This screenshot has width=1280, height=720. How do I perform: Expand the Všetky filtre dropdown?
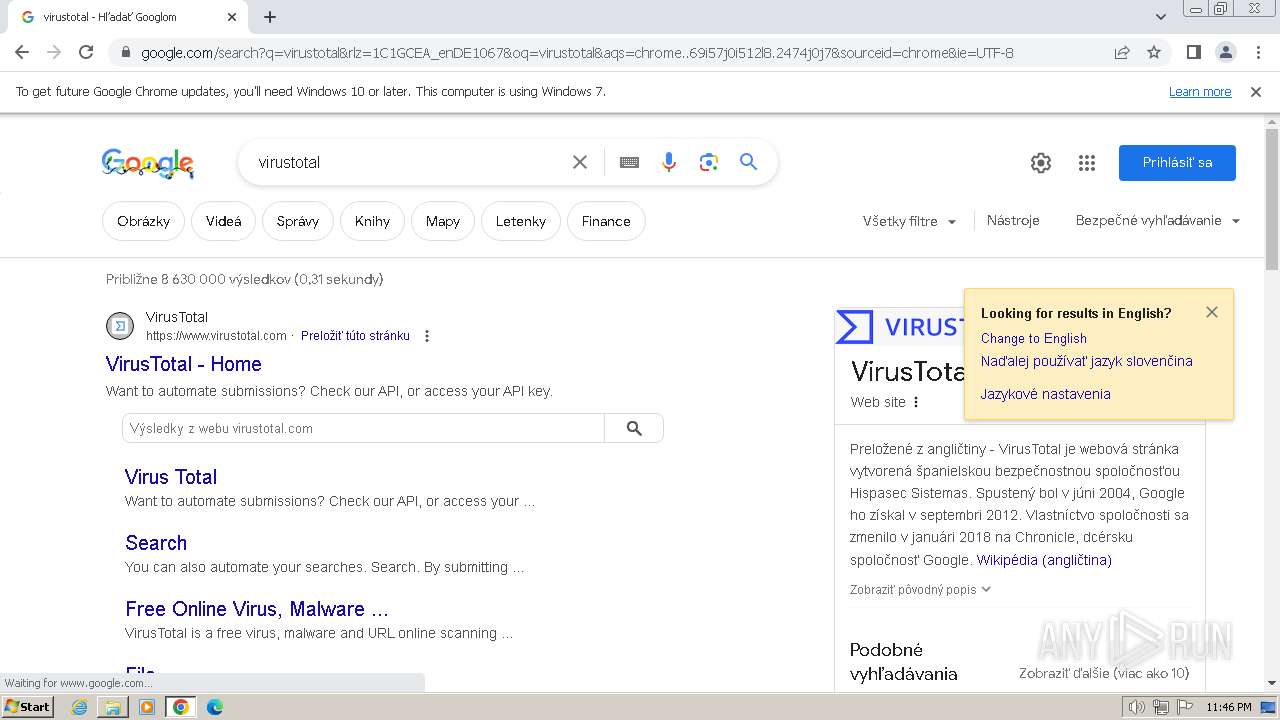pos(909,221)
